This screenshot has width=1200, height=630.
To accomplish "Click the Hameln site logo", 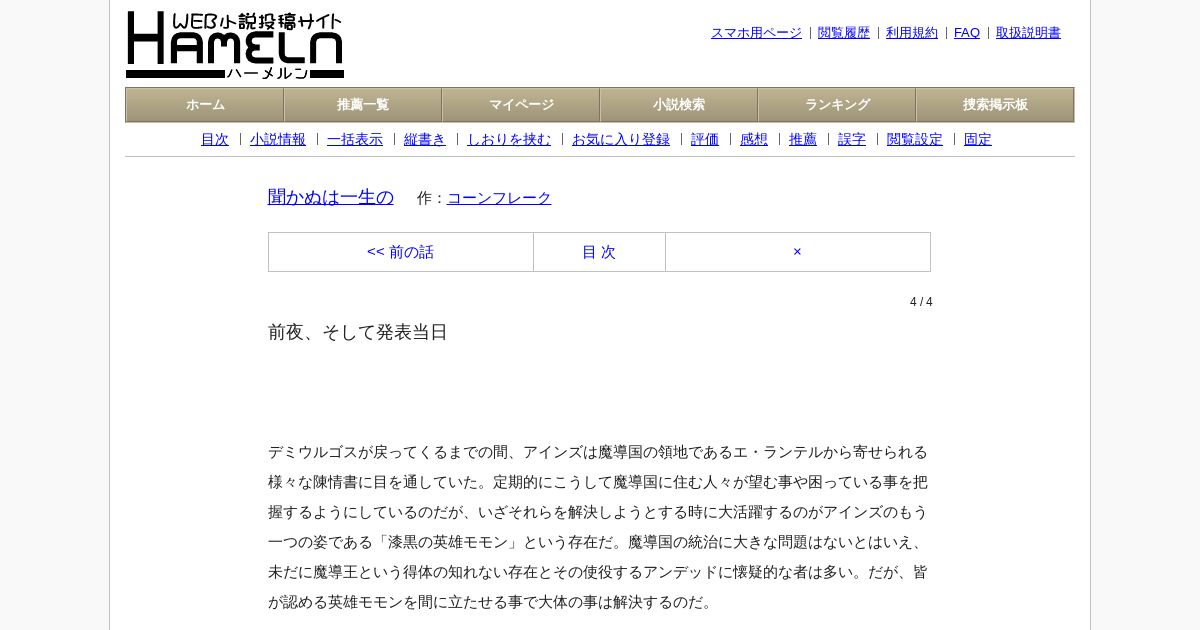I will pos(235,45).
